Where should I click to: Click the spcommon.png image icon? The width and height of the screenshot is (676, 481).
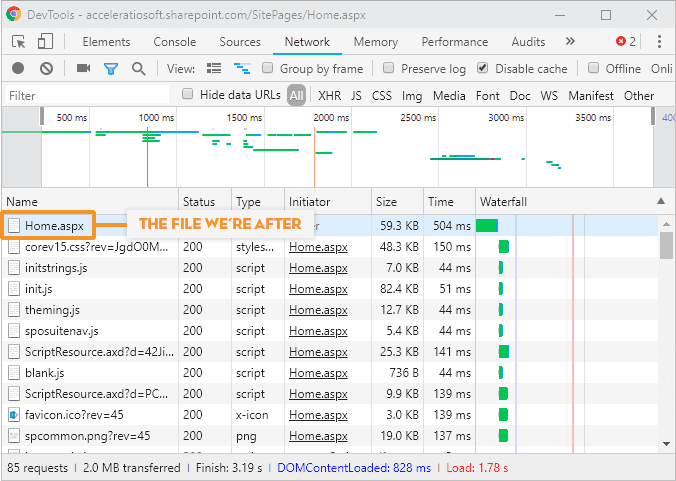click(x=14, y=436)
